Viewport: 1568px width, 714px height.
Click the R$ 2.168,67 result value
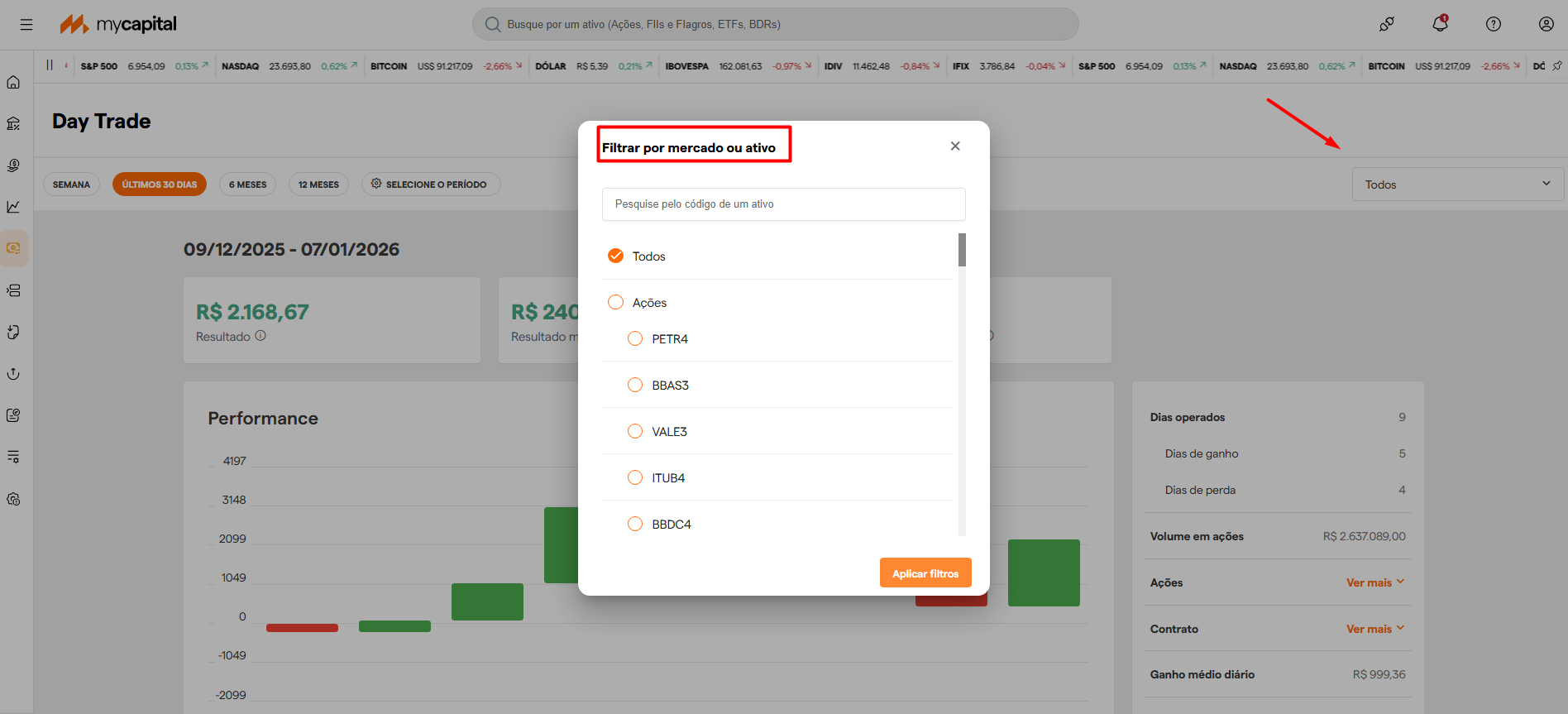pyautogui.click(x=252, y=312)
